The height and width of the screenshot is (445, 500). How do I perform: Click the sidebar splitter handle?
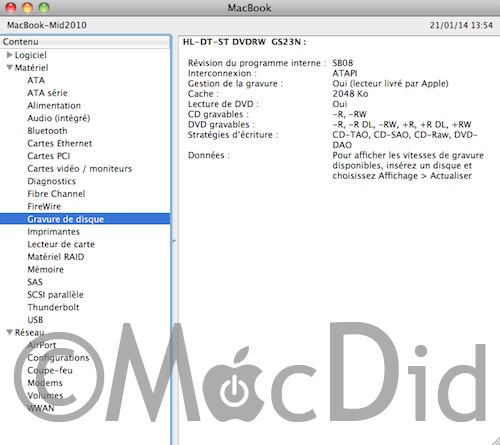[174, 240]
